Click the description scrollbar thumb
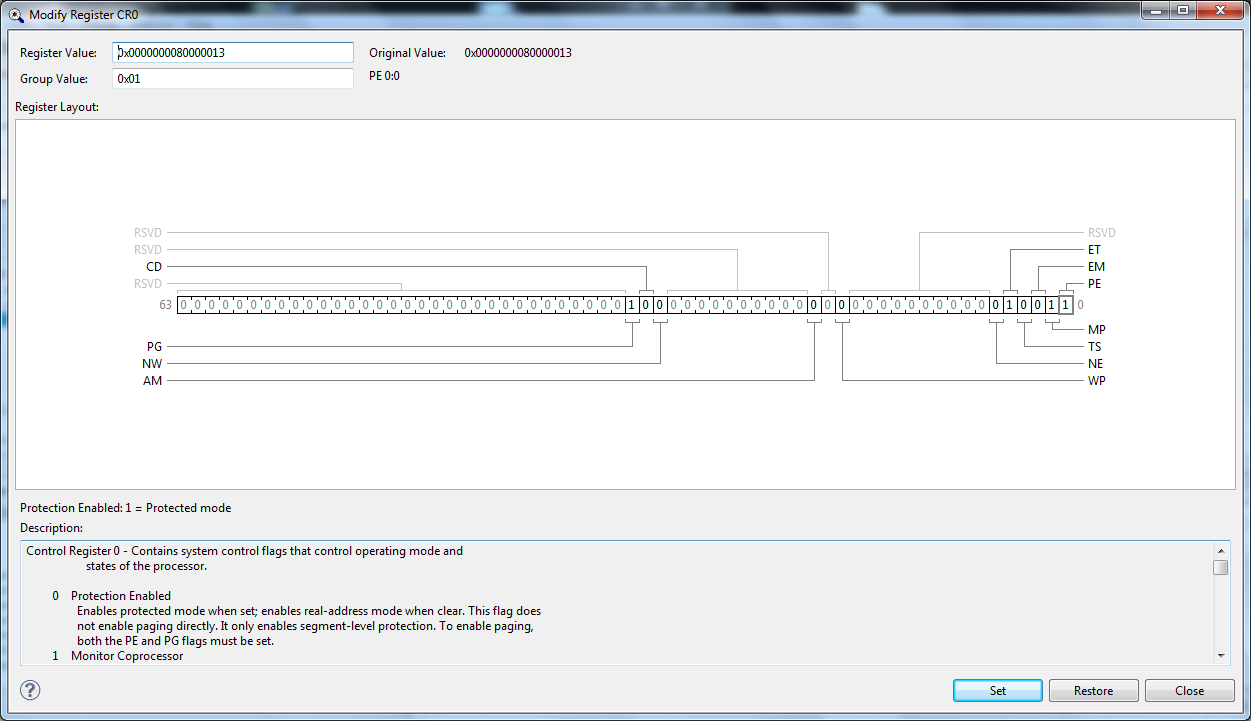1251x721 pixels. tap(1221, 568)
